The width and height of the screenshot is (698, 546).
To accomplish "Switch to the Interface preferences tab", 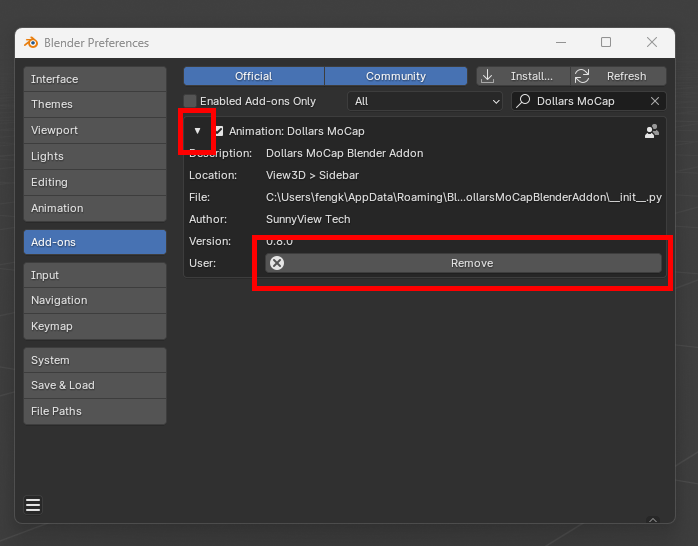I will tap(94, 79).
